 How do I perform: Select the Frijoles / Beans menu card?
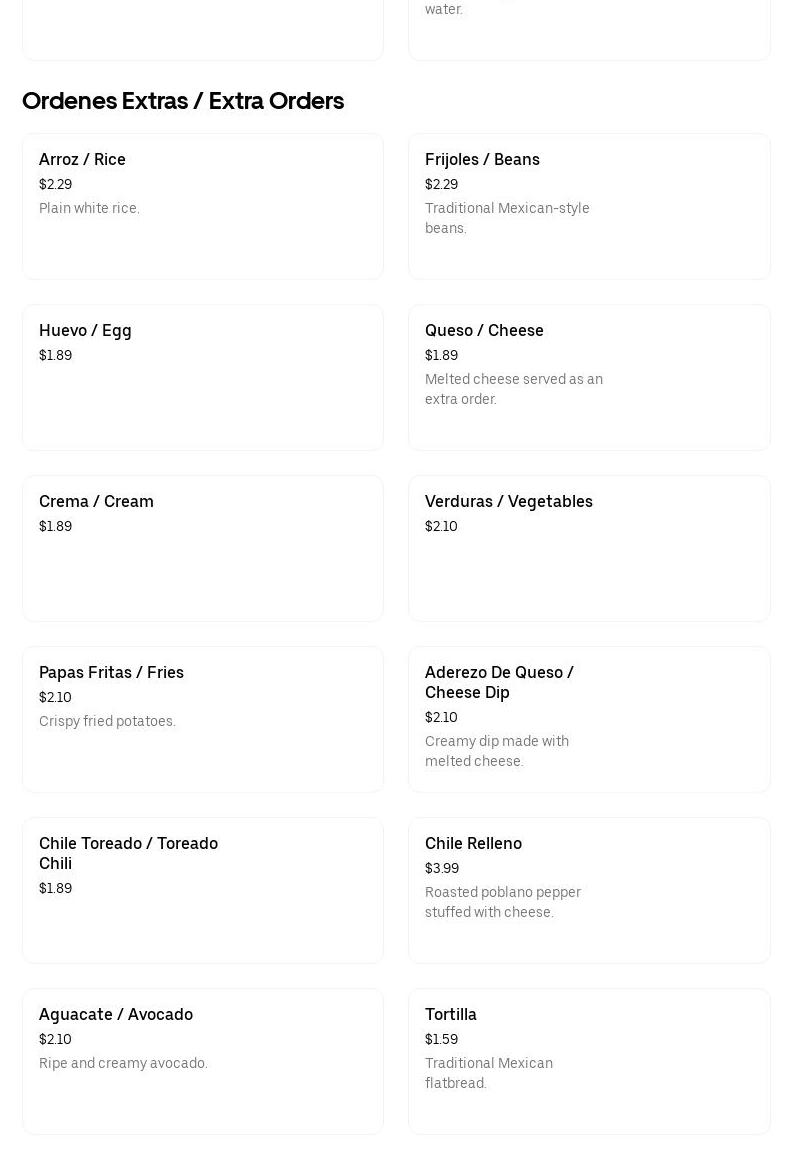click(589, 206)
